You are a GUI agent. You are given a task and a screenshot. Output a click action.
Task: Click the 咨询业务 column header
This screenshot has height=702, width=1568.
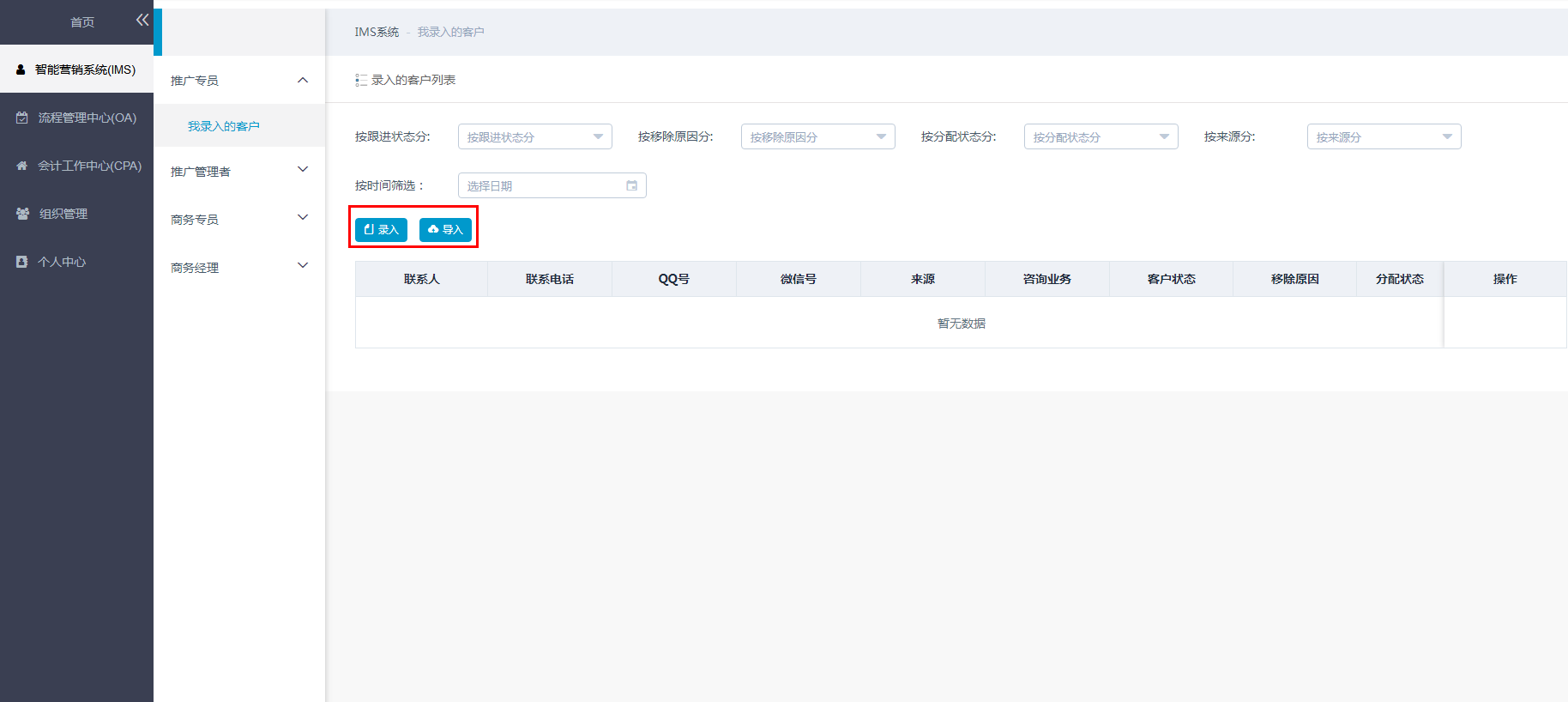point(1047,279)
